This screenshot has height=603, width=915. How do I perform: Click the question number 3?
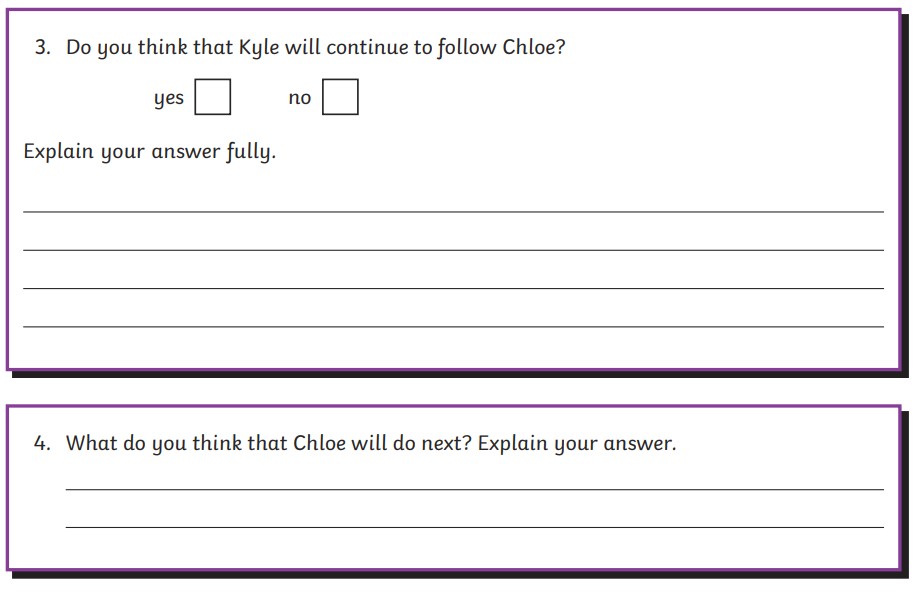tap(41, 48)
